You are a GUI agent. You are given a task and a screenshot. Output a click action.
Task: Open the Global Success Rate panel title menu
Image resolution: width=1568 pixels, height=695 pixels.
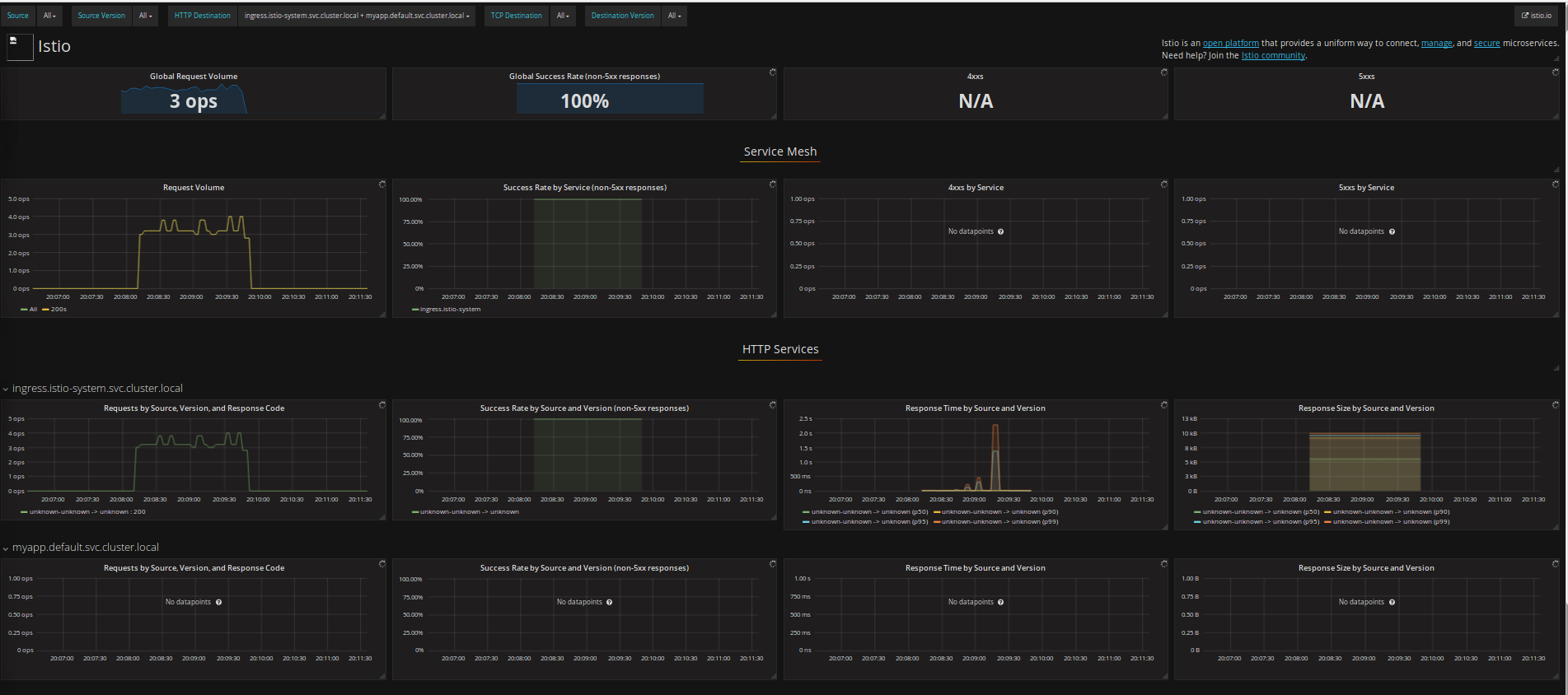click(584, 77)
